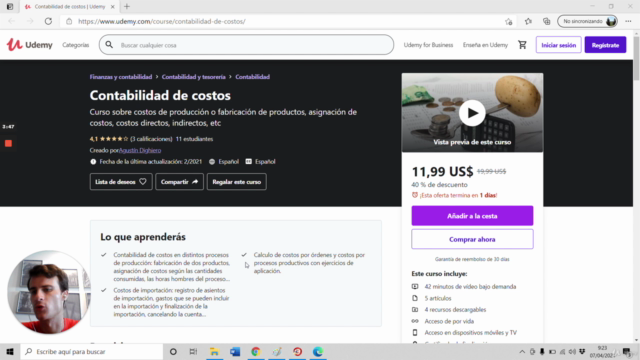Viewport: 640px width, 360px height.
Task: Click the search magnifier icon
Action: coord(109,45)
